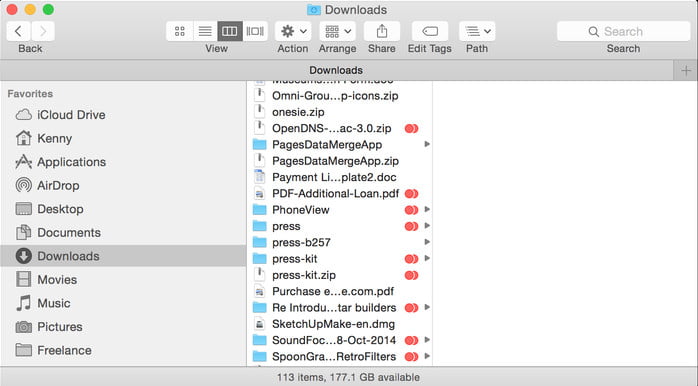Add a new tab with plus button
This screenshot has height=386, width=698.
click(686, 70)
